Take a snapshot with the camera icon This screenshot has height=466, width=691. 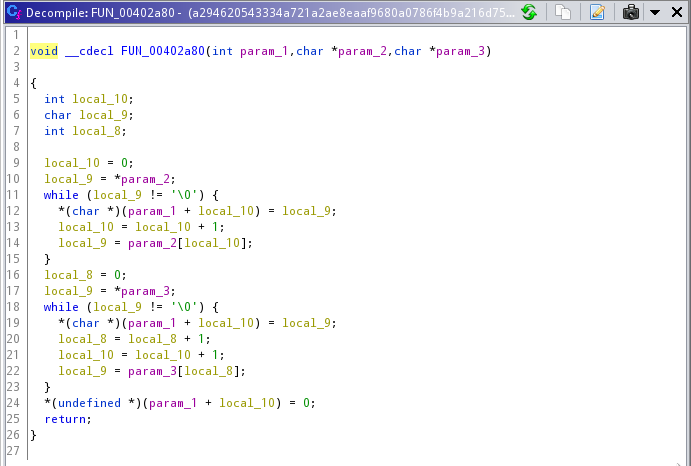coord(631,12)
